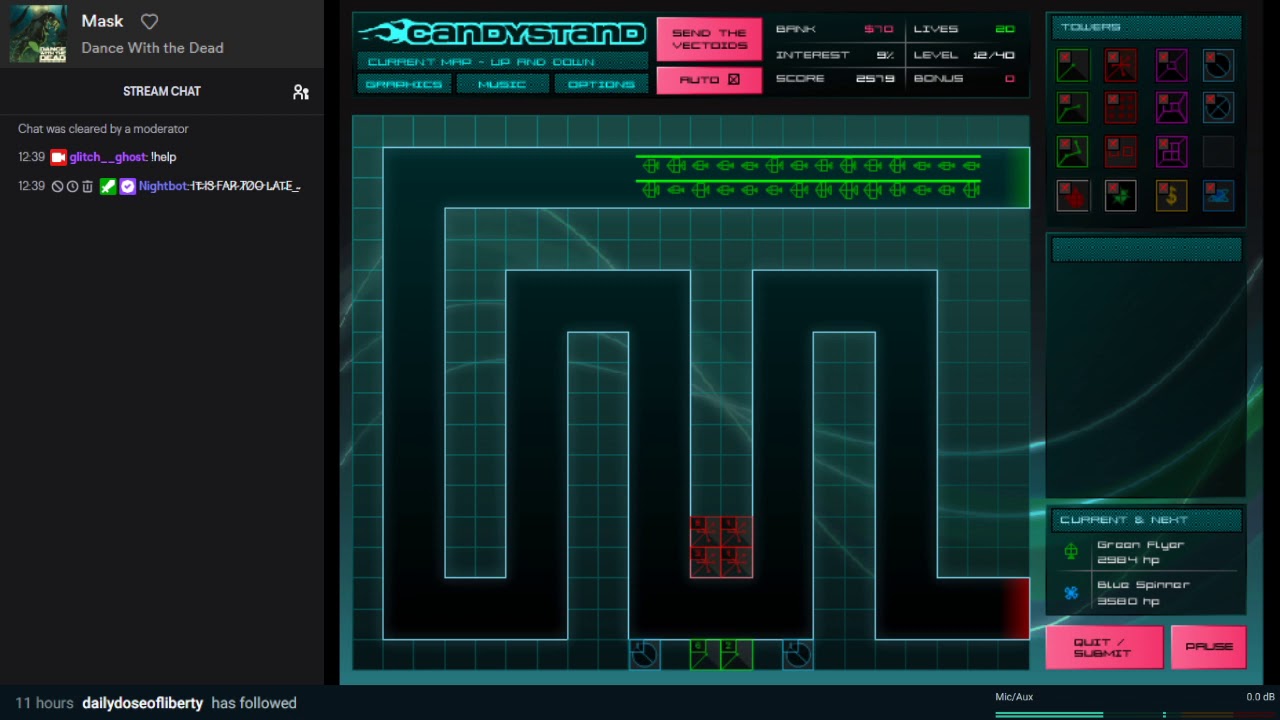This screenshot has height=720, width=1280.
Task: Click the dailydoseofliberty follower name
Action: click(x=142, y=703)
